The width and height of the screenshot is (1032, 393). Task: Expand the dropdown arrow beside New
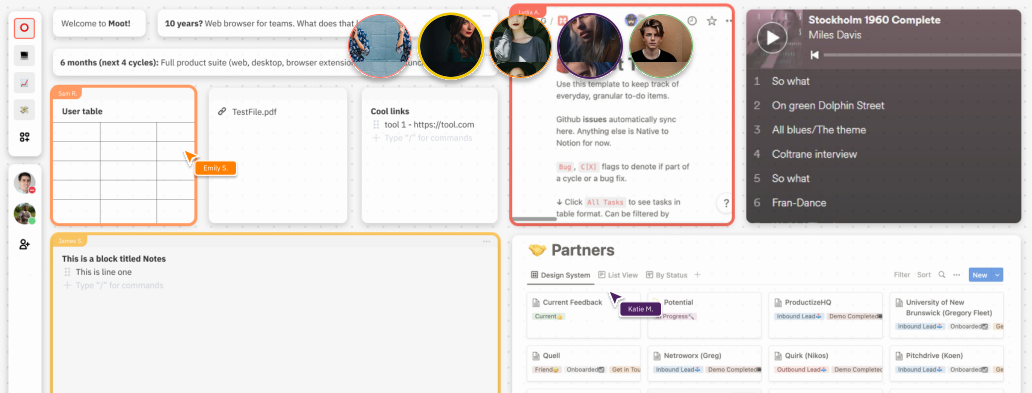pyautogui.click(x=998, y=275)
